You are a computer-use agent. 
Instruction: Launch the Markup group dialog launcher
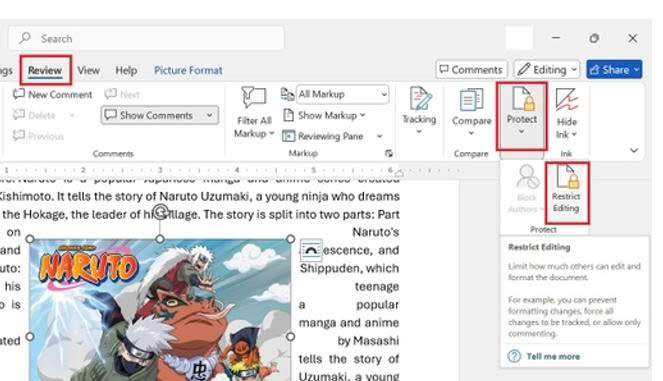click(389, 153)
